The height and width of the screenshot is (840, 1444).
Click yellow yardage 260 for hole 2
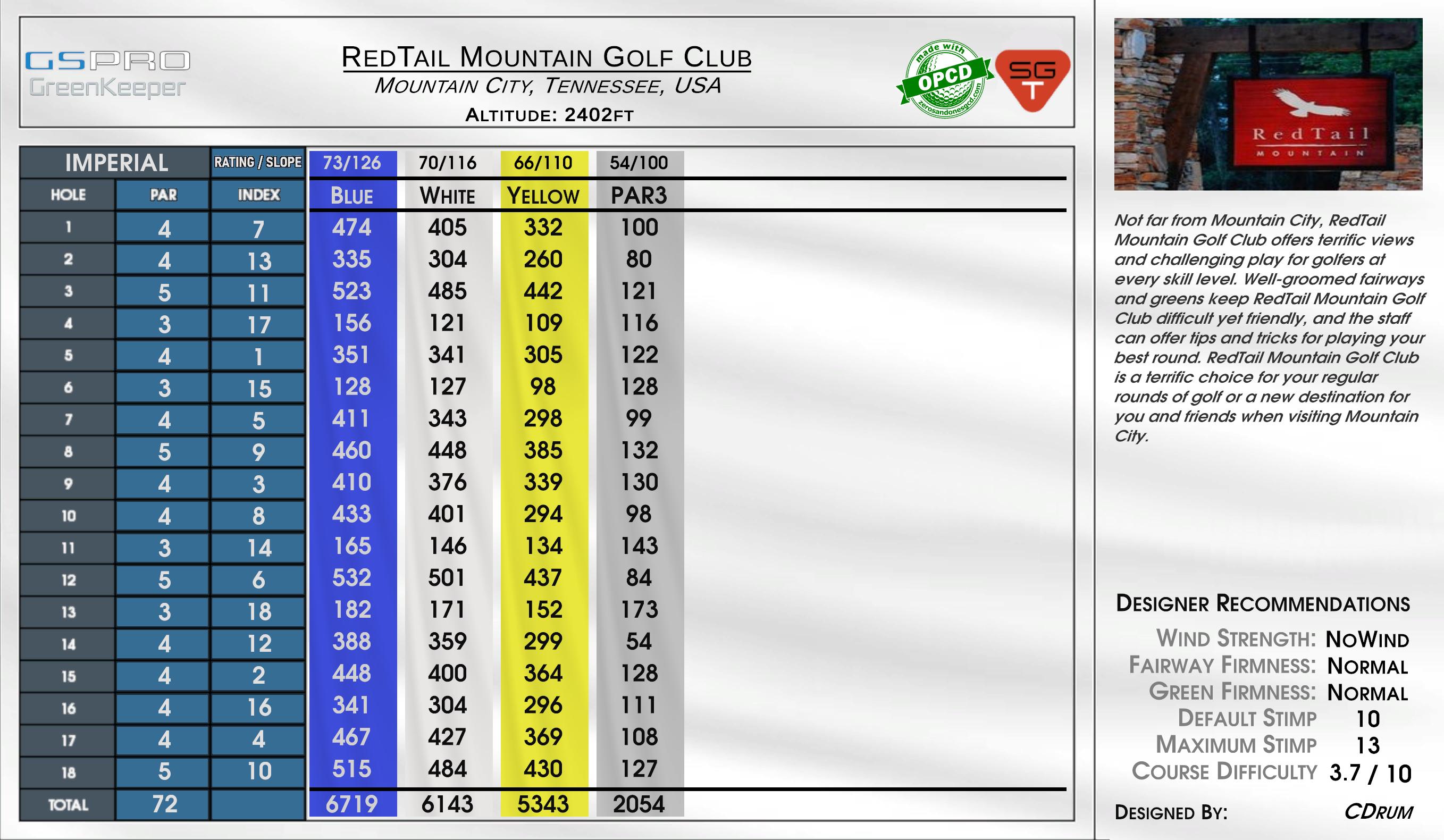pos(543,259)
